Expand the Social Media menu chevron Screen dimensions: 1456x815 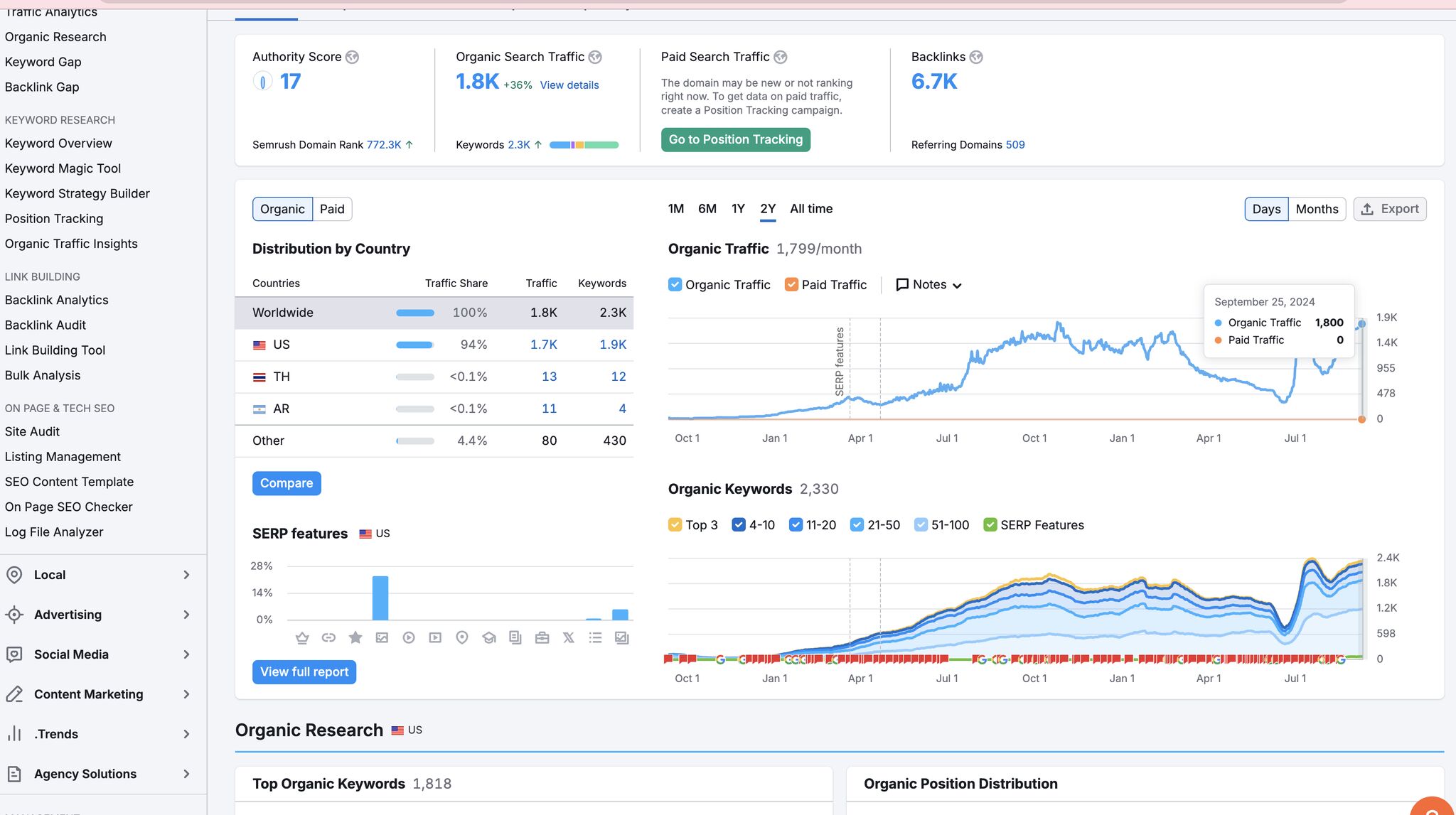tap(186, 654)
